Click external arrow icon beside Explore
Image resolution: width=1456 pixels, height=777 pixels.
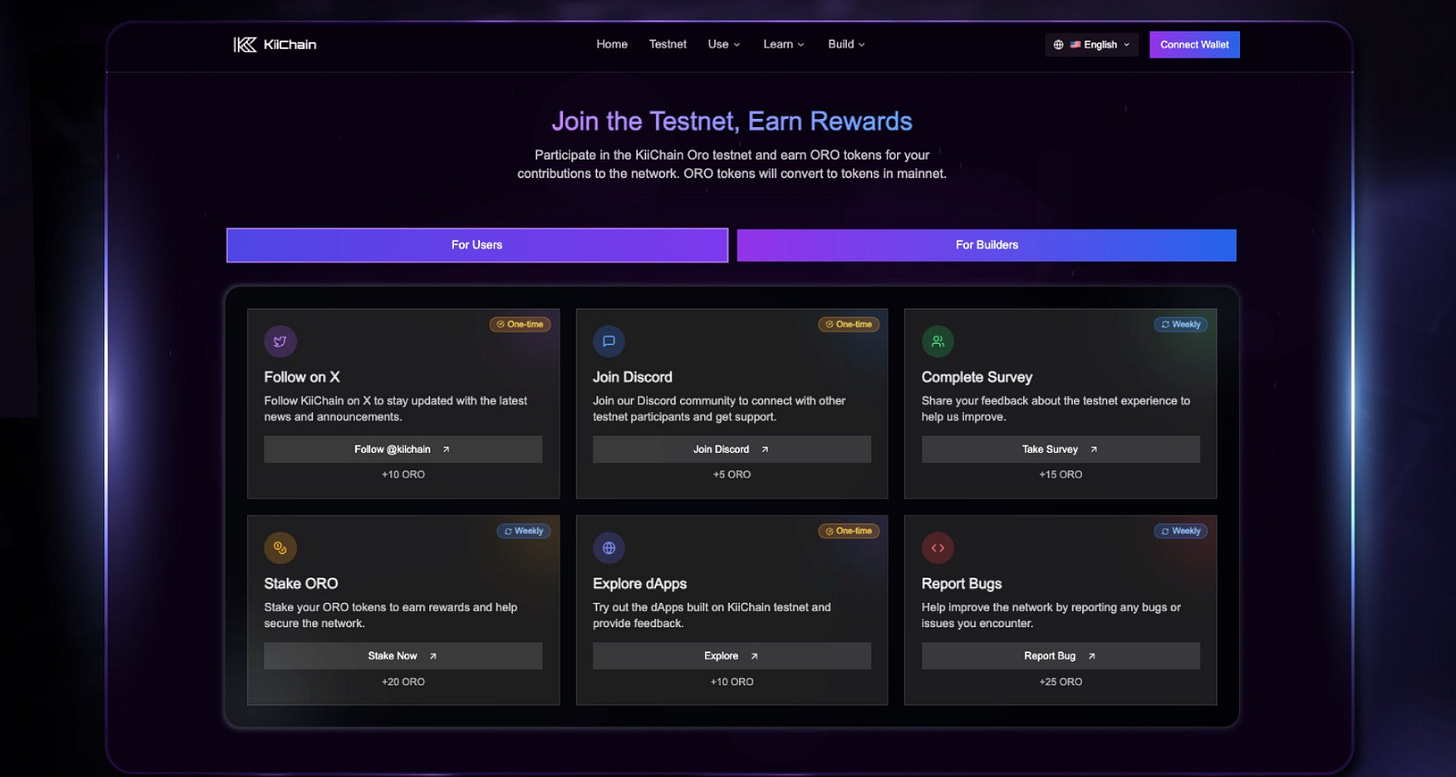click(754, 657)
